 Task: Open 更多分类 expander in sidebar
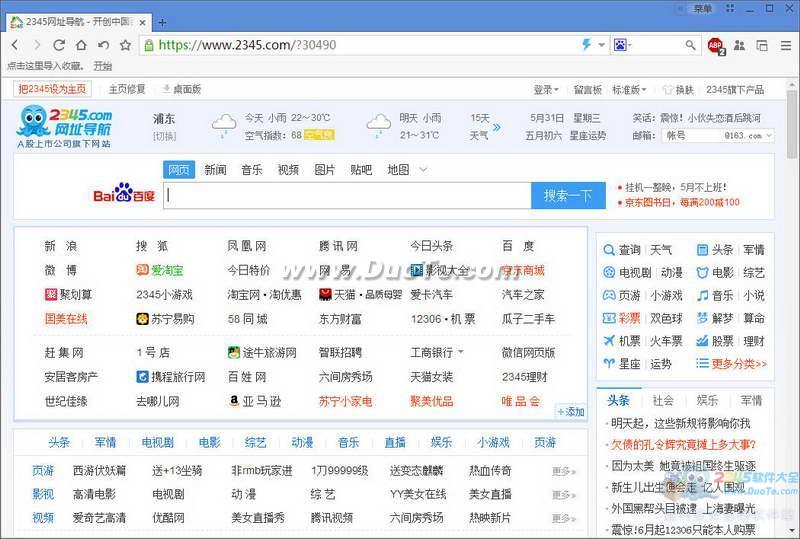(x=732, y=364)
